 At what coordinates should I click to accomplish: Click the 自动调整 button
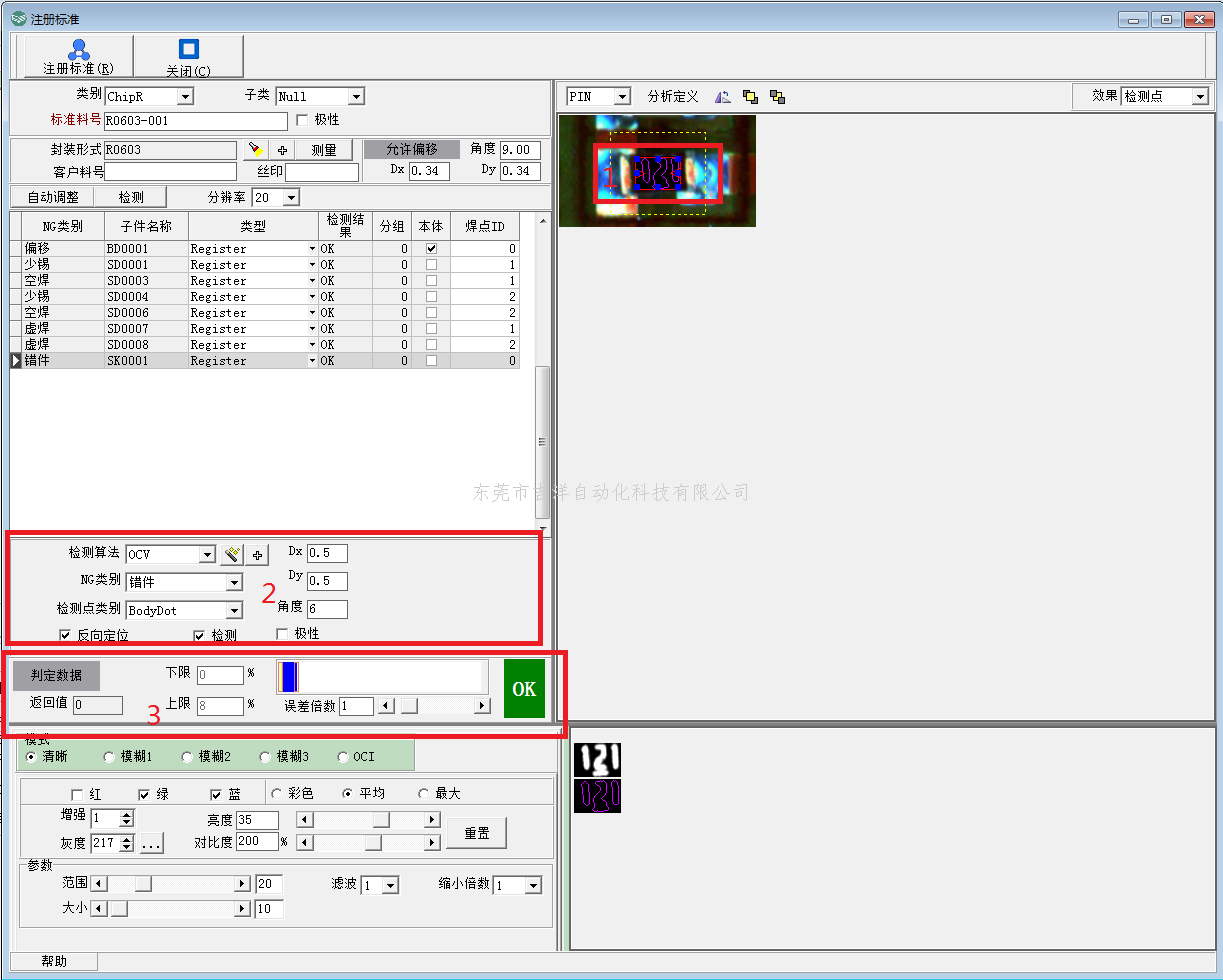(53, 197)
